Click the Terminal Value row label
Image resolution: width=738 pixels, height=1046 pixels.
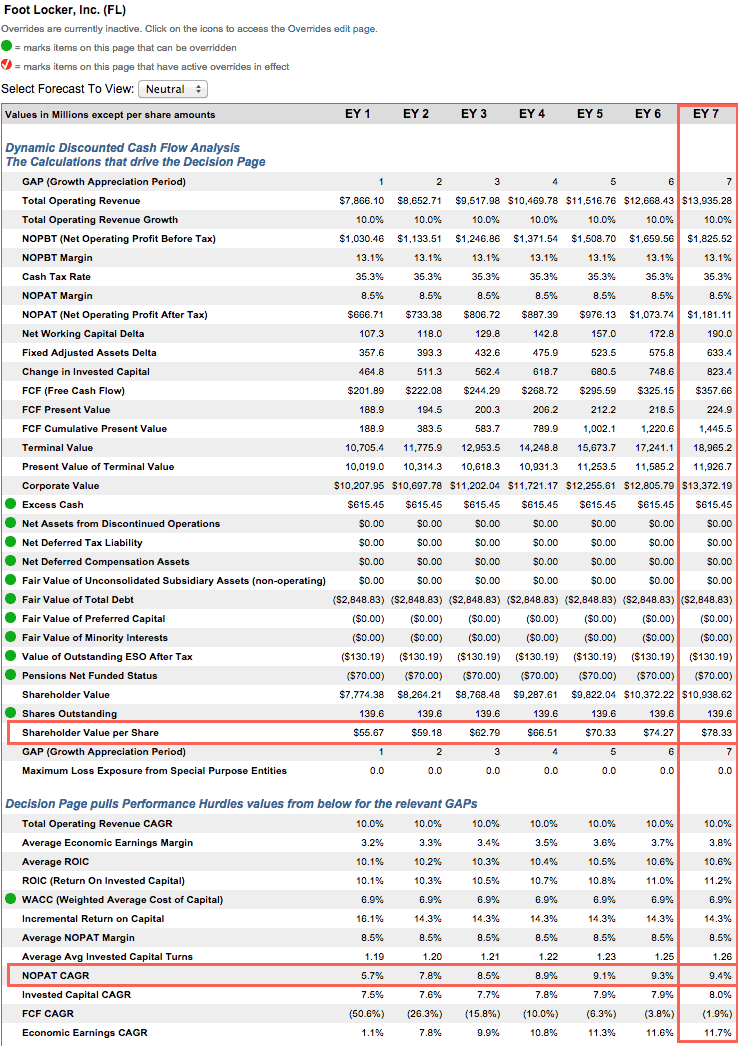click(57, 448)
